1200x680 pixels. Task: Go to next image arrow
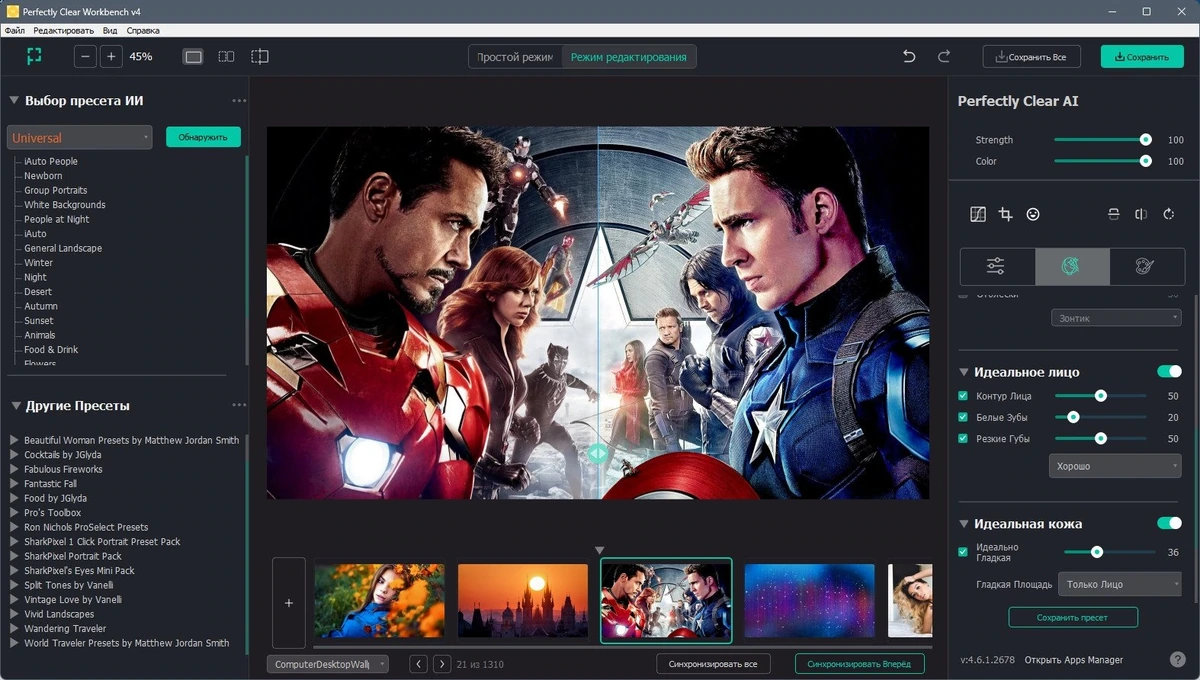441,664
